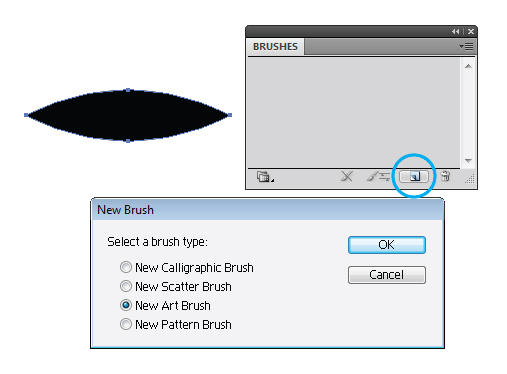
Task: Click the Brushes panel resize grip
Action: pyautogui.click(x=470, y=179)
